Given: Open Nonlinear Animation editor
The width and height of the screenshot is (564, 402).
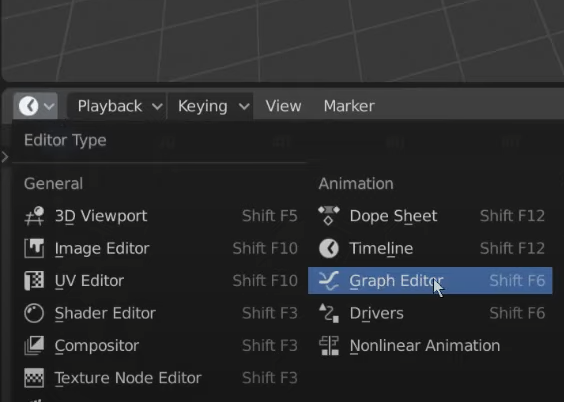Looking at the screenshot, I should 430,345.
